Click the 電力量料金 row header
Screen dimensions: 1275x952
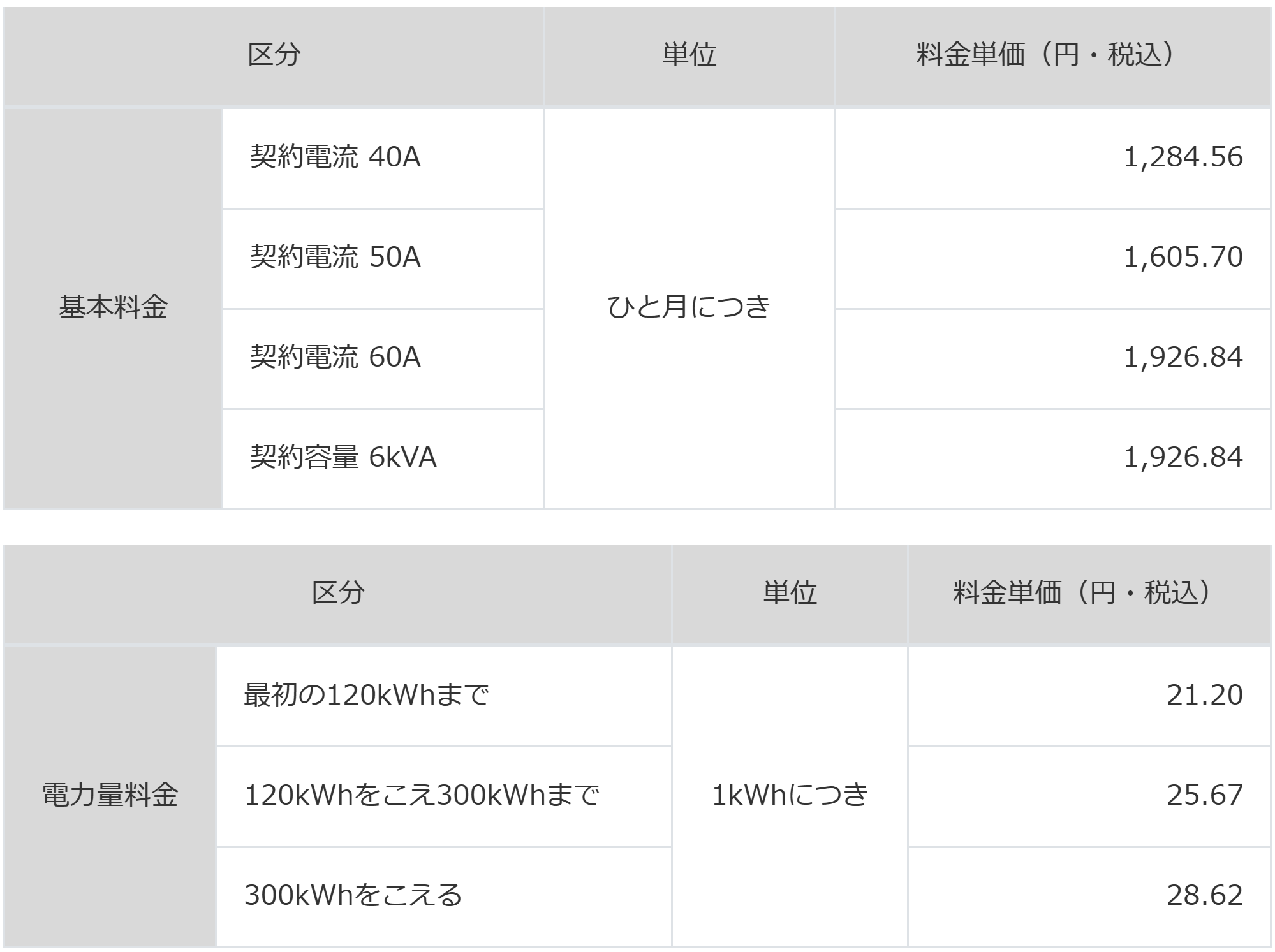(x=110, y=796)
